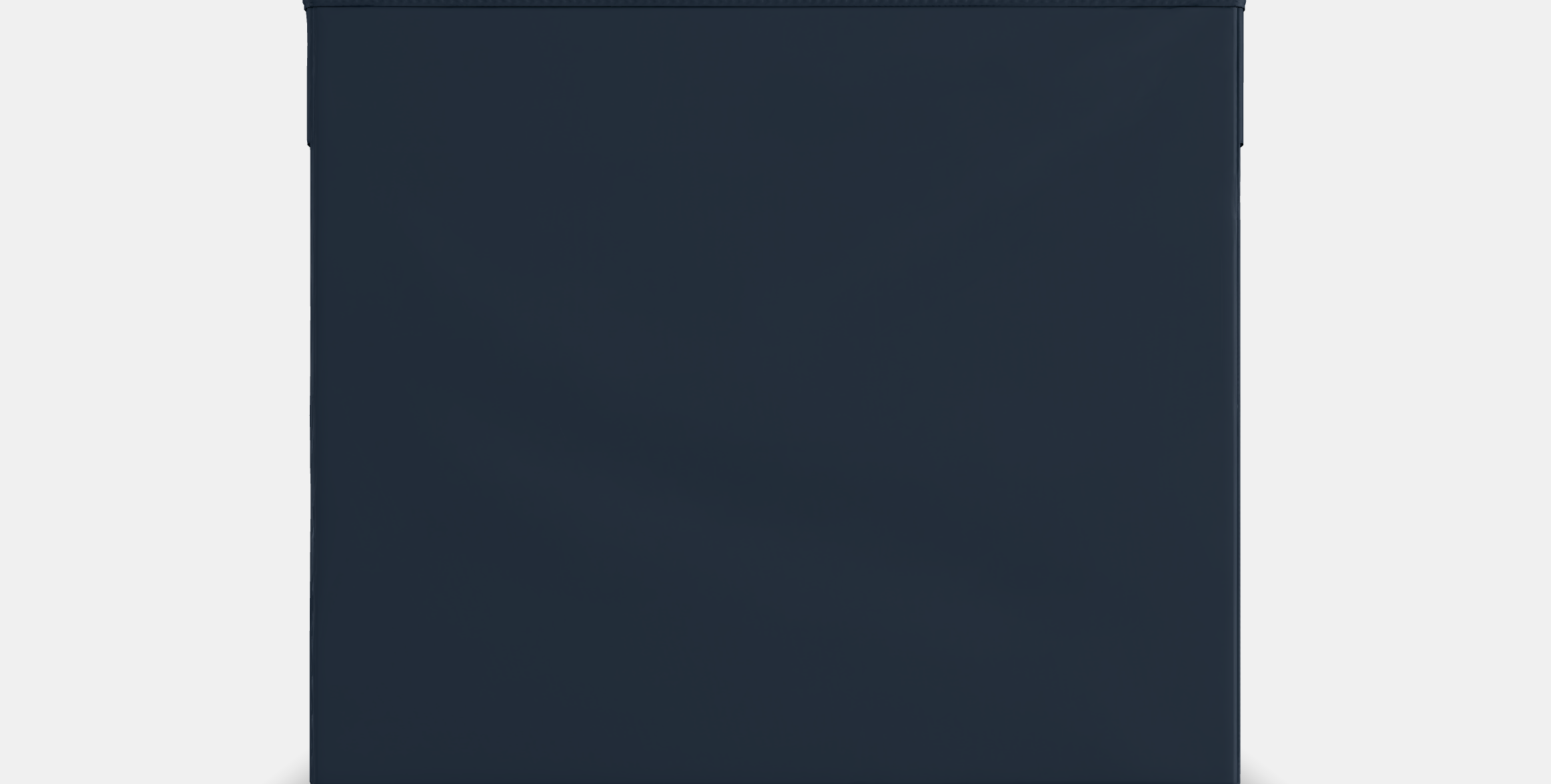Select the product image of navy box
Image resolution: width=1551 pixels, height=784 pixels.
[775, 393]
